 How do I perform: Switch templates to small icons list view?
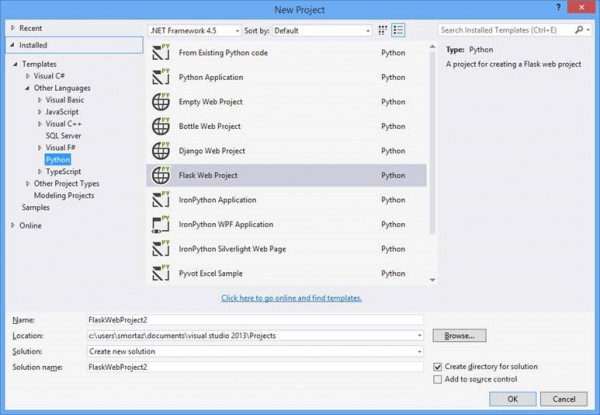[x=398, y=30]
